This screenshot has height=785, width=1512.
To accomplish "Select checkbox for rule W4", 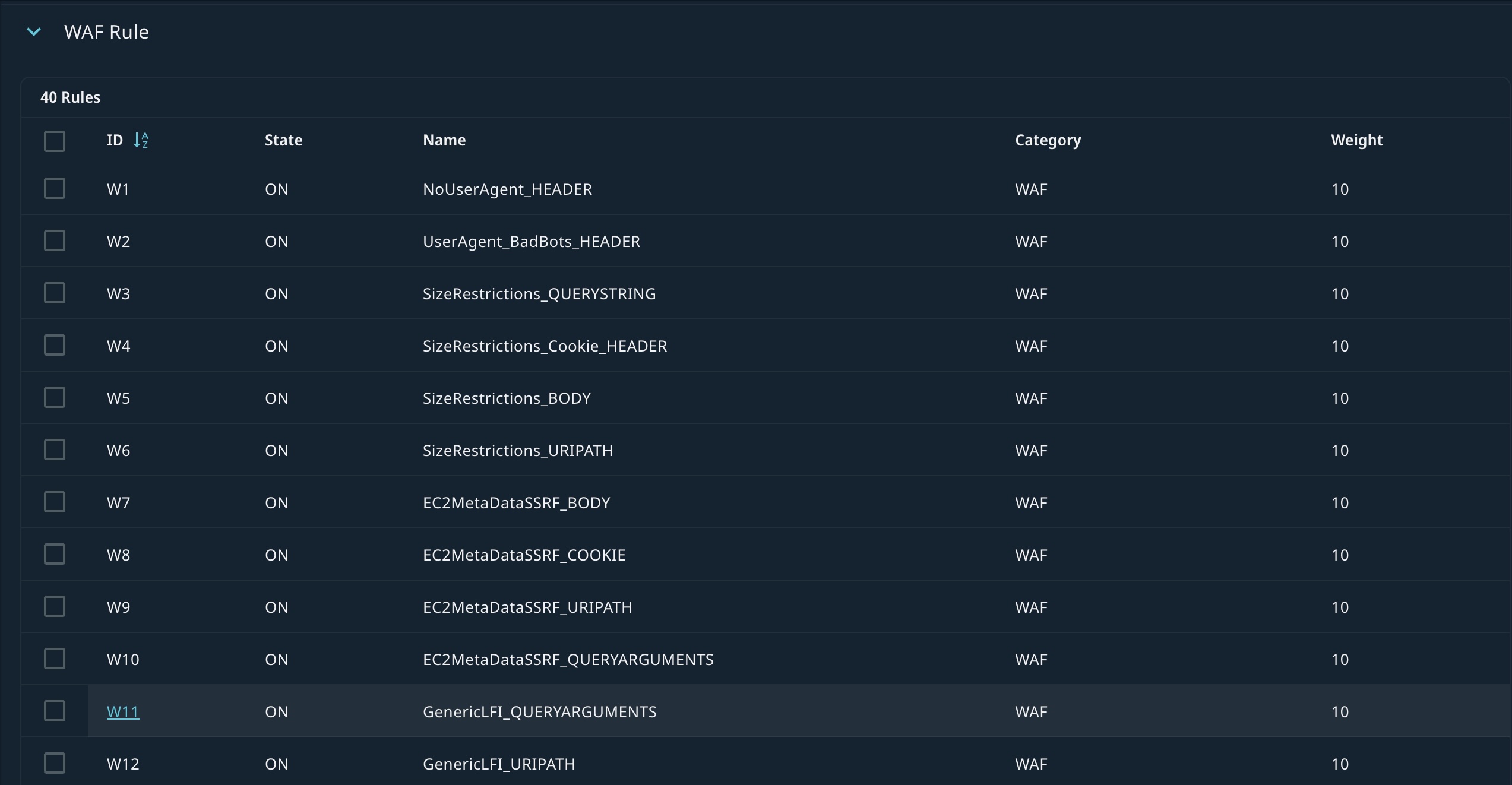I will [x=55, y=346].
